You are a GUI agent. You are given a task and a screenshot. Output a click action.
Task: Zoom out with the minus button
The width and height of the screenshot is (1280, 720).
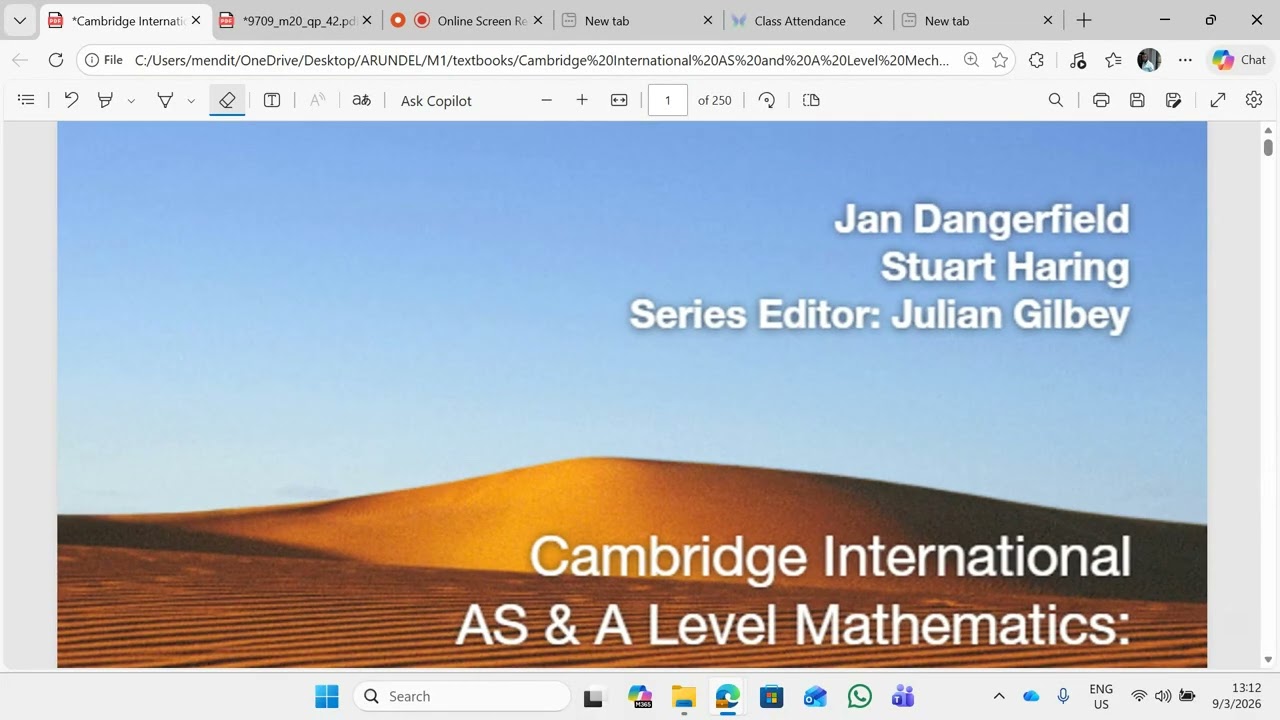(x=546, y=100)
